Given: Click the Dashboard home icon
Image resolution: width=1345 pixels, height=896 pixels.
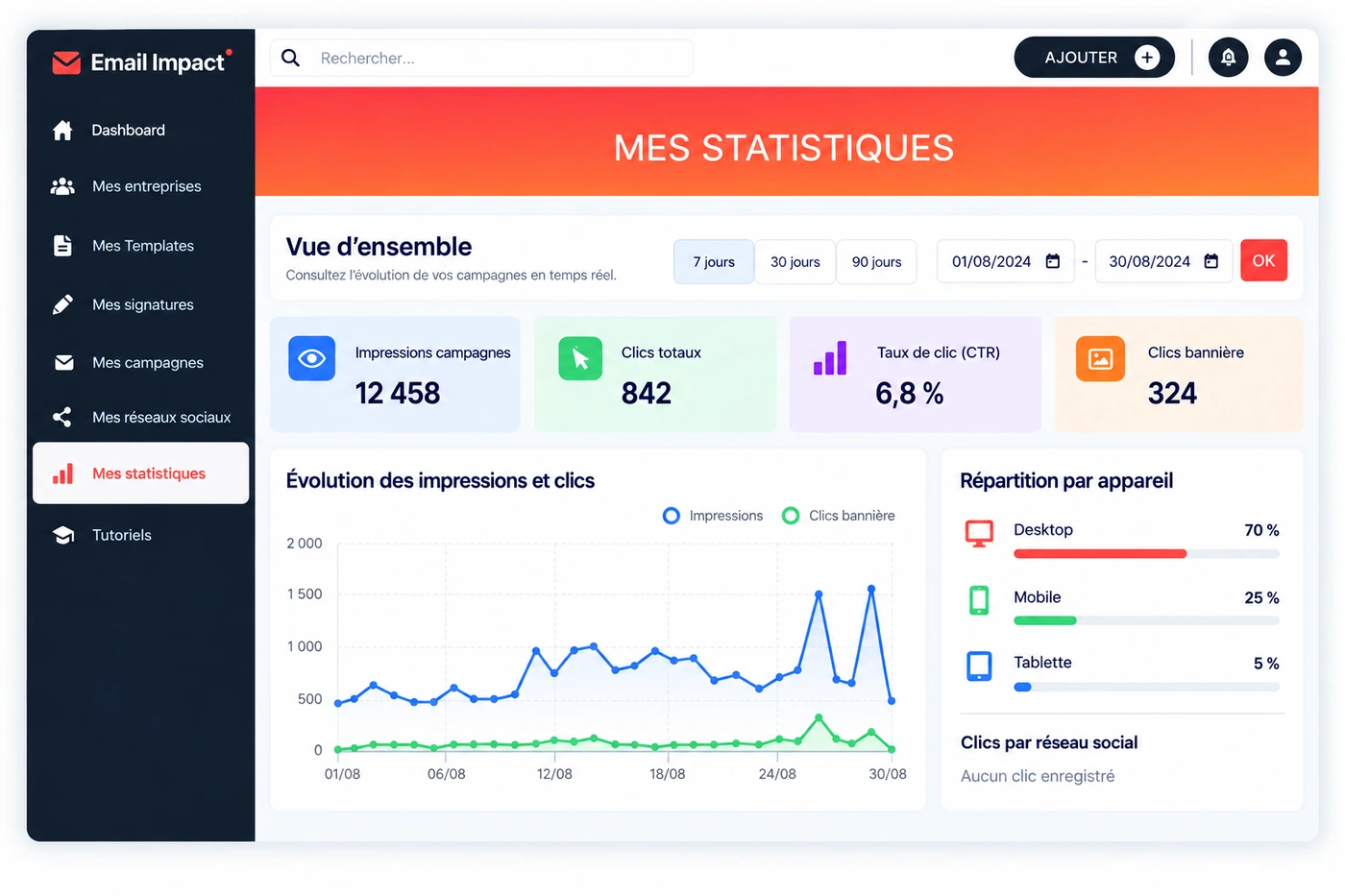Looking at the screenshot, I should 62,130.
